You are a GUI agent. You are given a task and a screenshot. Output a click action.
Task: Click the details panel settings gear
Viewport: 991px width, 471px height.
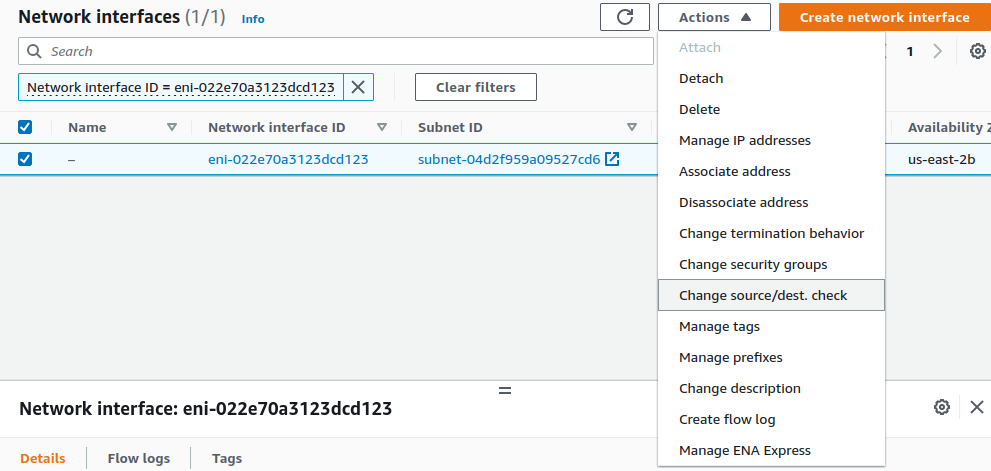[941, 407]
